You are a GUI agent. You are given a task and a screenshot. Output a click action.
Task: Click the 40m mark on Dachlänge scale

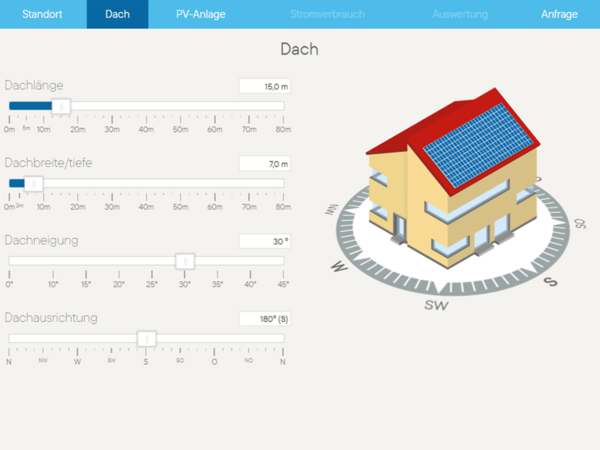[x=146, y=129]
